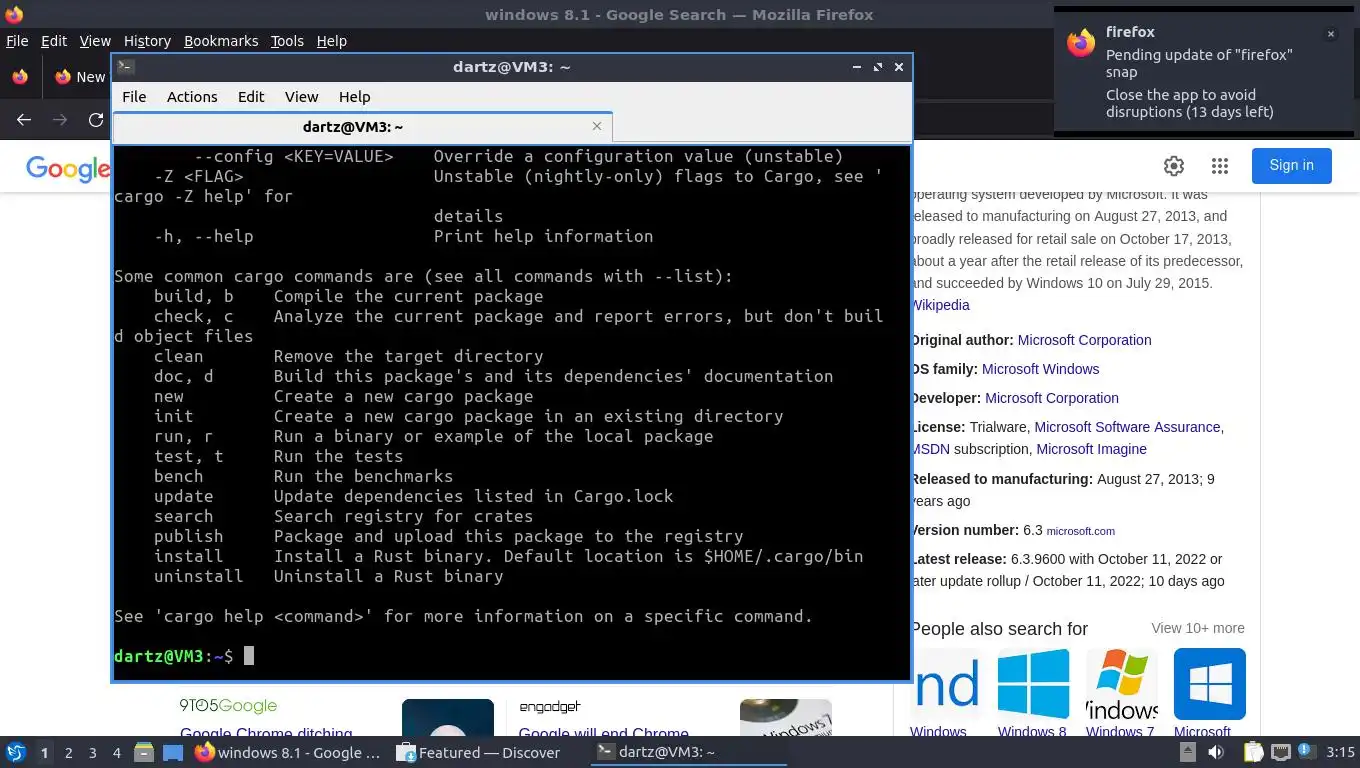
Task: Open the network tray icon
Action: (x=1281, y=752)
